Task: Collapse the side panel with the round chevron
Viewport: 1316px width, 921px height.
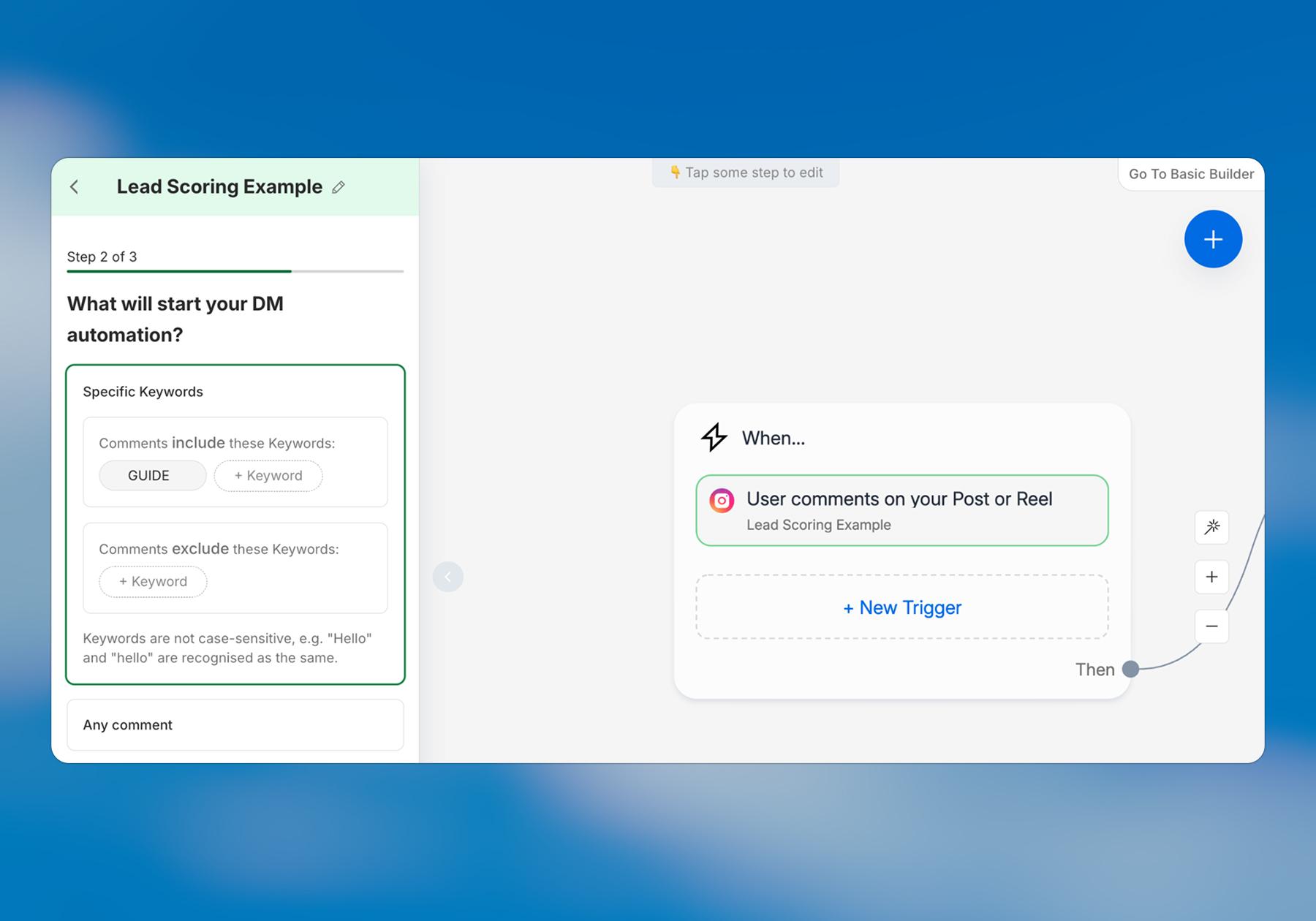Action: click(x=448, y=577)
